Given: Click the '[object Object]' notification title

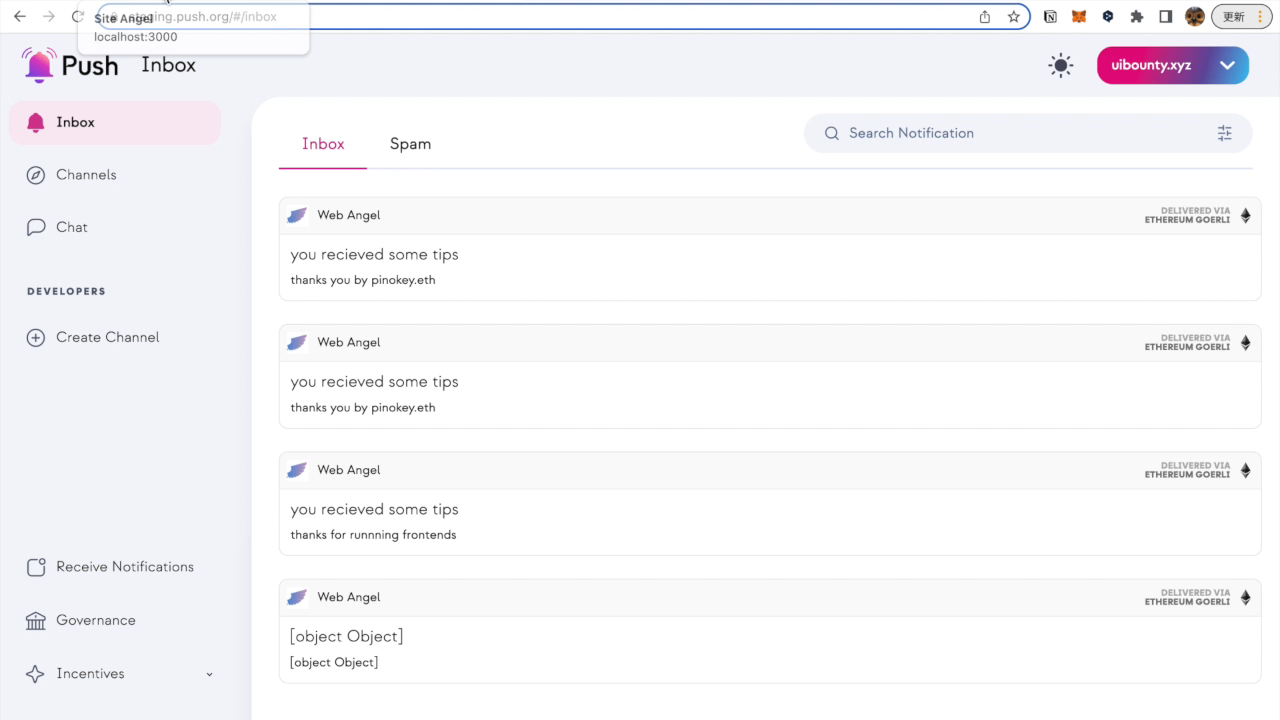Looking at the screenshot, I should coord(347,637).
